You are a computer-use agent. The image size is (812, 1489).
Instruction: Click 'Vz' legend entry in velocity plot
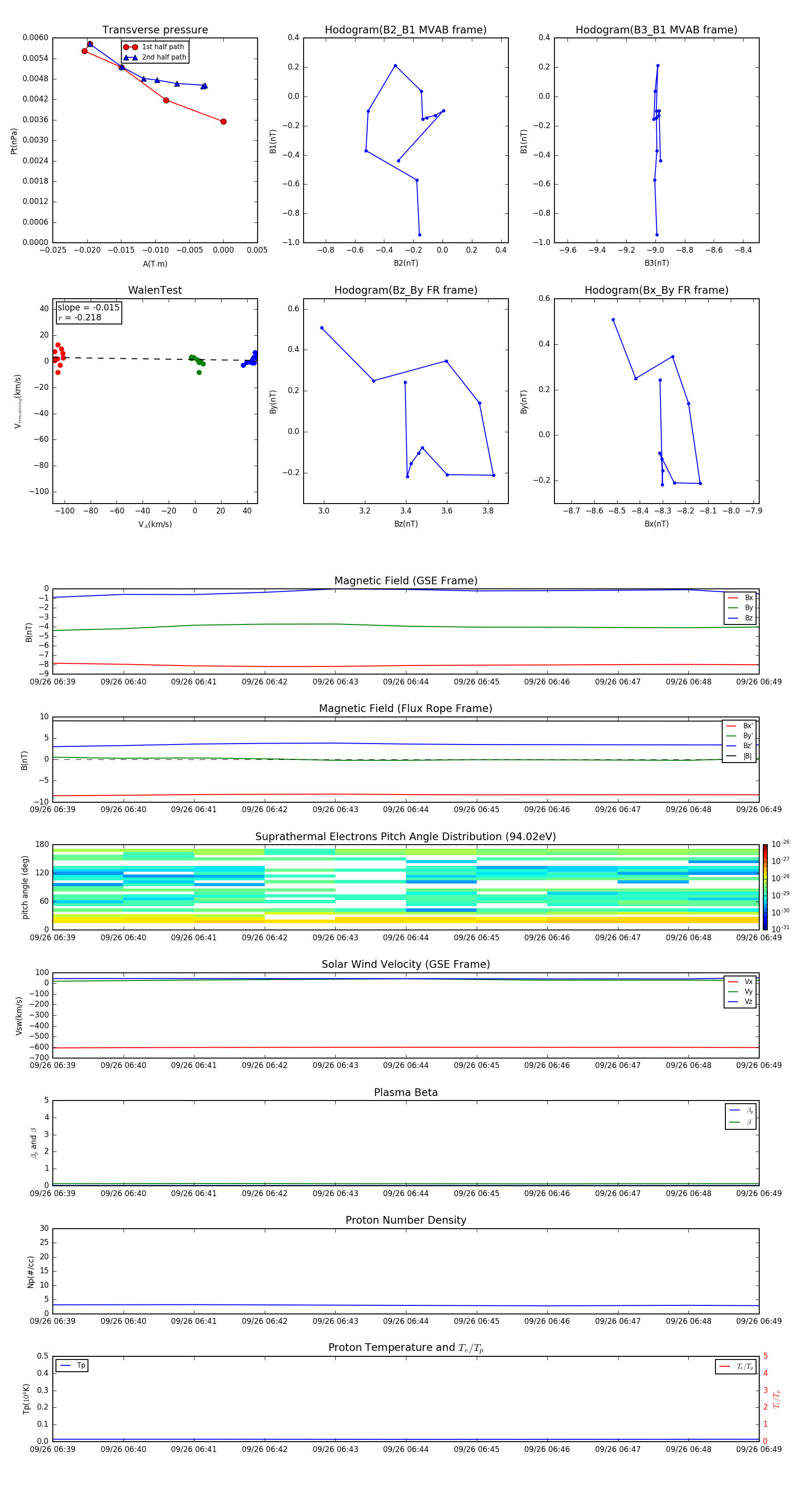point(740,1002)
